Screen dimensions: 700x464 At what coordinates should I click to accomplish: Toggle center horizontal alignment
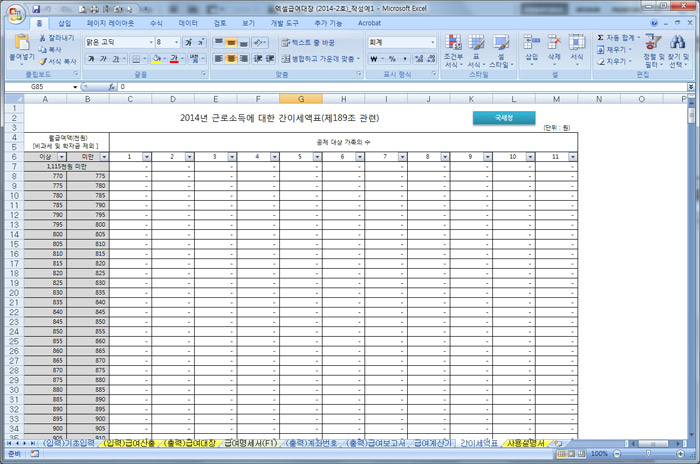231,59
